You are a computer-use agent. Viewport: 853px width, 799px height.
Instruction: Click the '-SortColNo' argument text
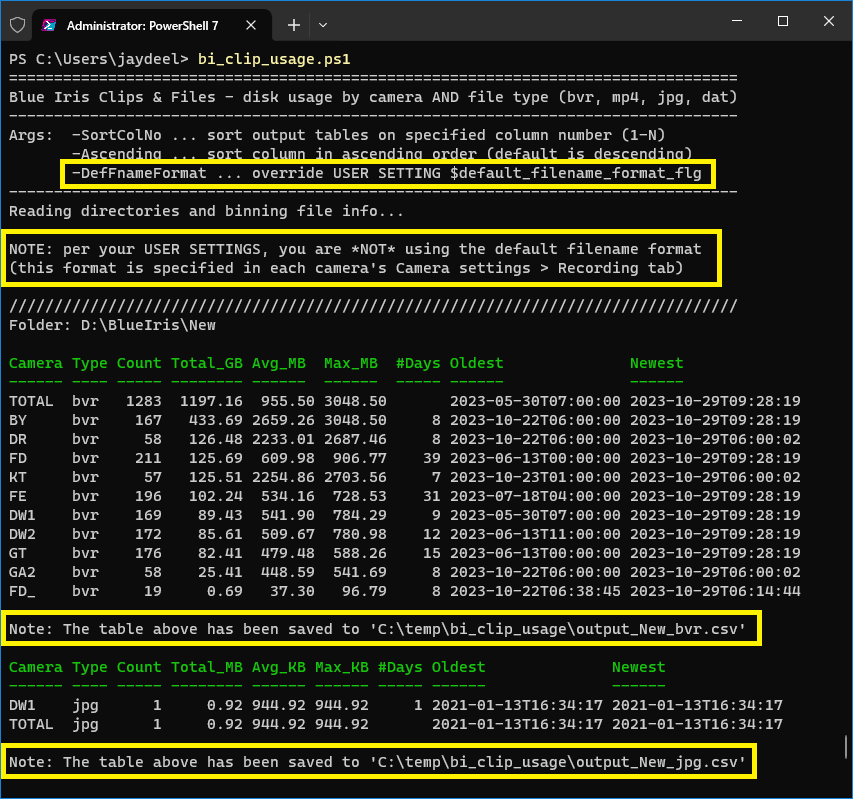[116, 135]
